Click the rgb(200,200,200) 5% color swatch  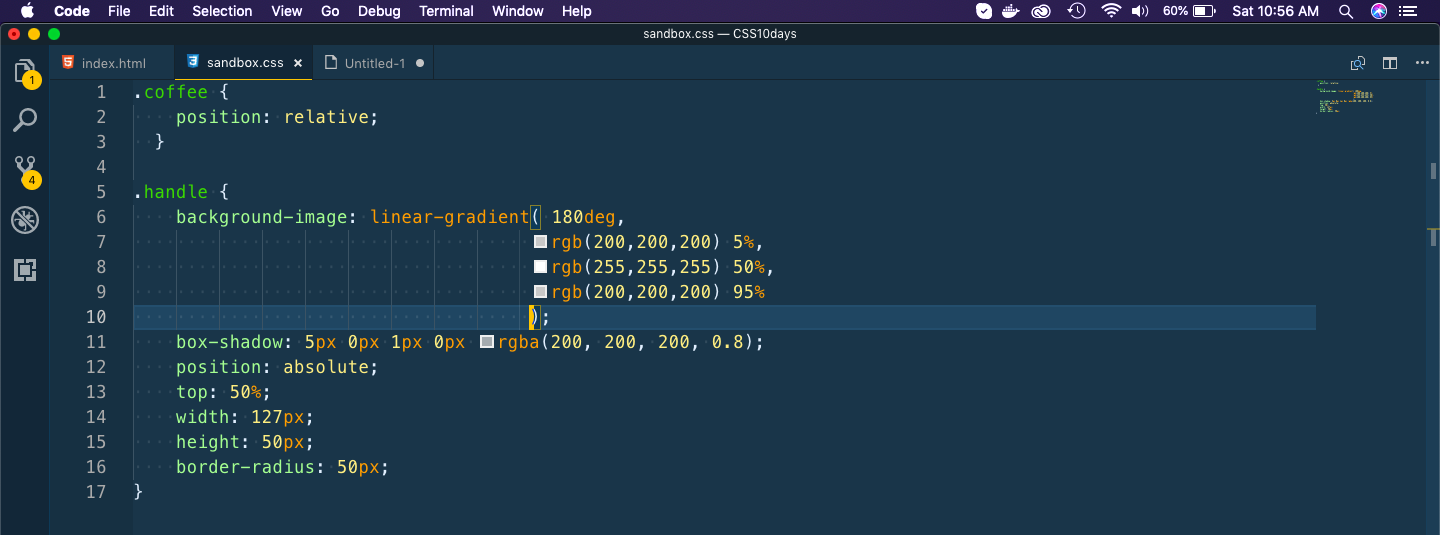pyautogui.click(x=541, y=242)
